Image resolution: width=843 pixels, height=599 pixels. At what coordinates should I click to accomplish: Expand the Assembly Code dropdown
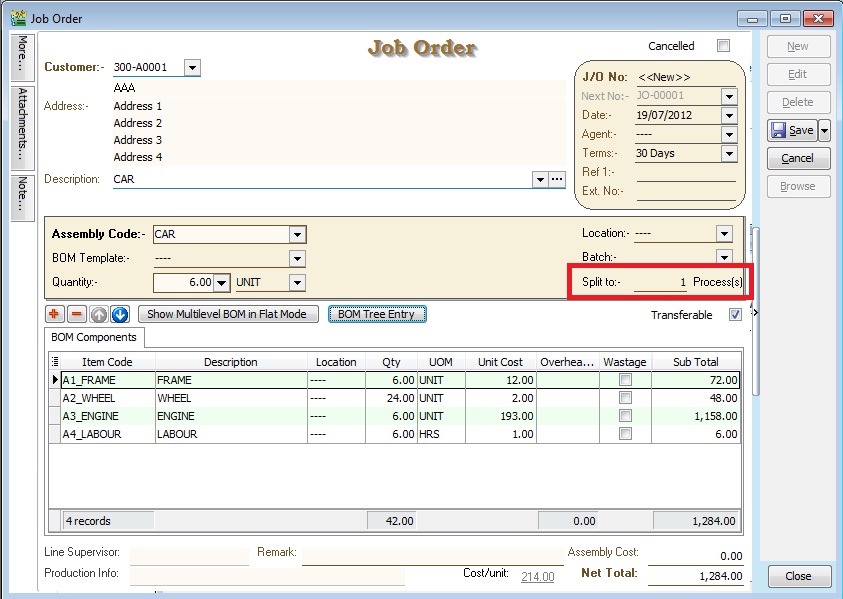point(297,234)
